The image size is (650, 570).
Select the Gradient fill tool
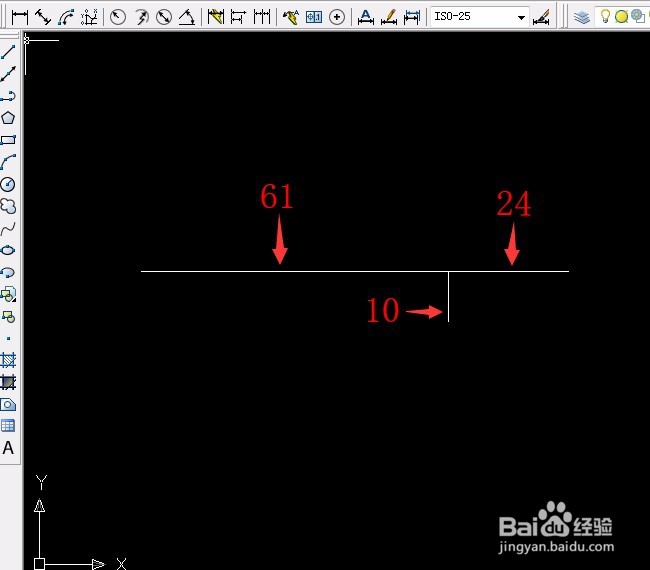(8, 382)
